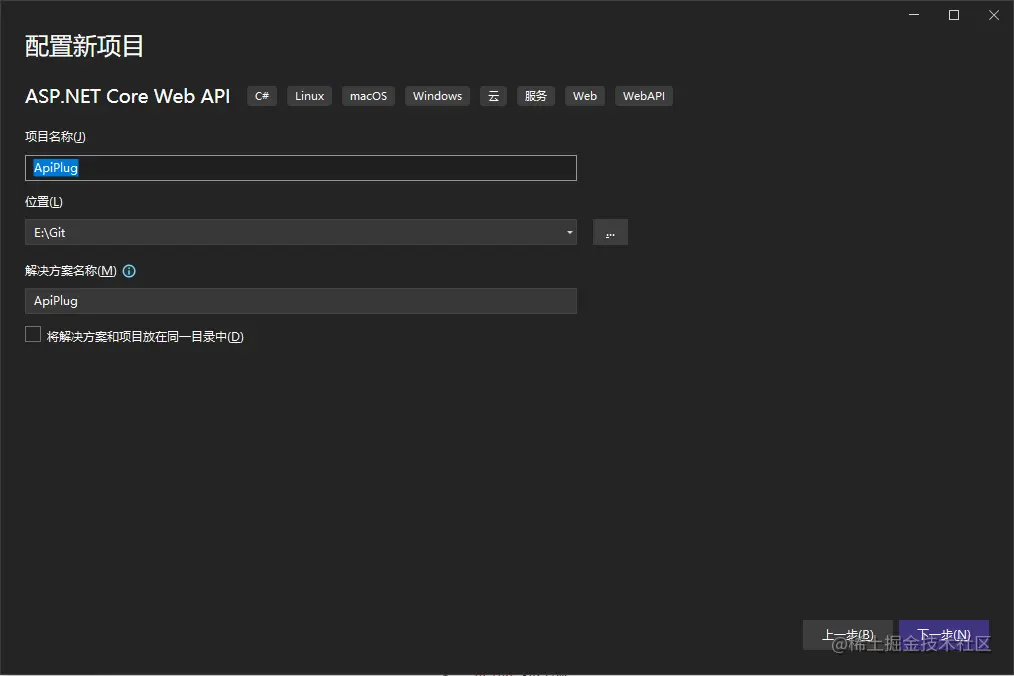Close the configure project dialog

(994, 15)
